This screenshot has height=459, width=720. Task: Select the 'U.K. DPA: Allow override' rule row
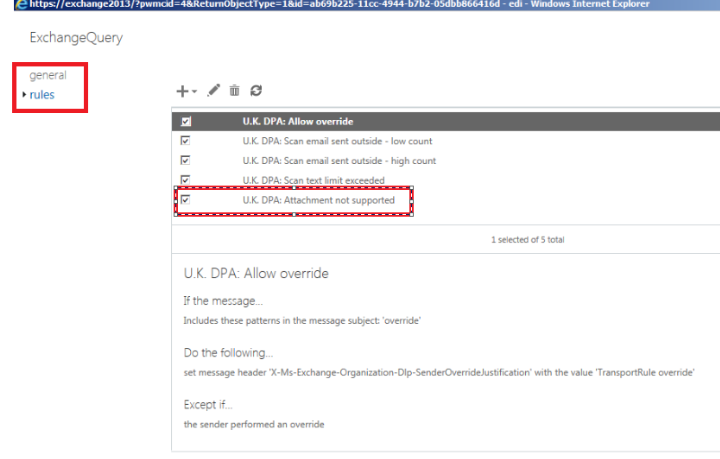tap(296, 122)
